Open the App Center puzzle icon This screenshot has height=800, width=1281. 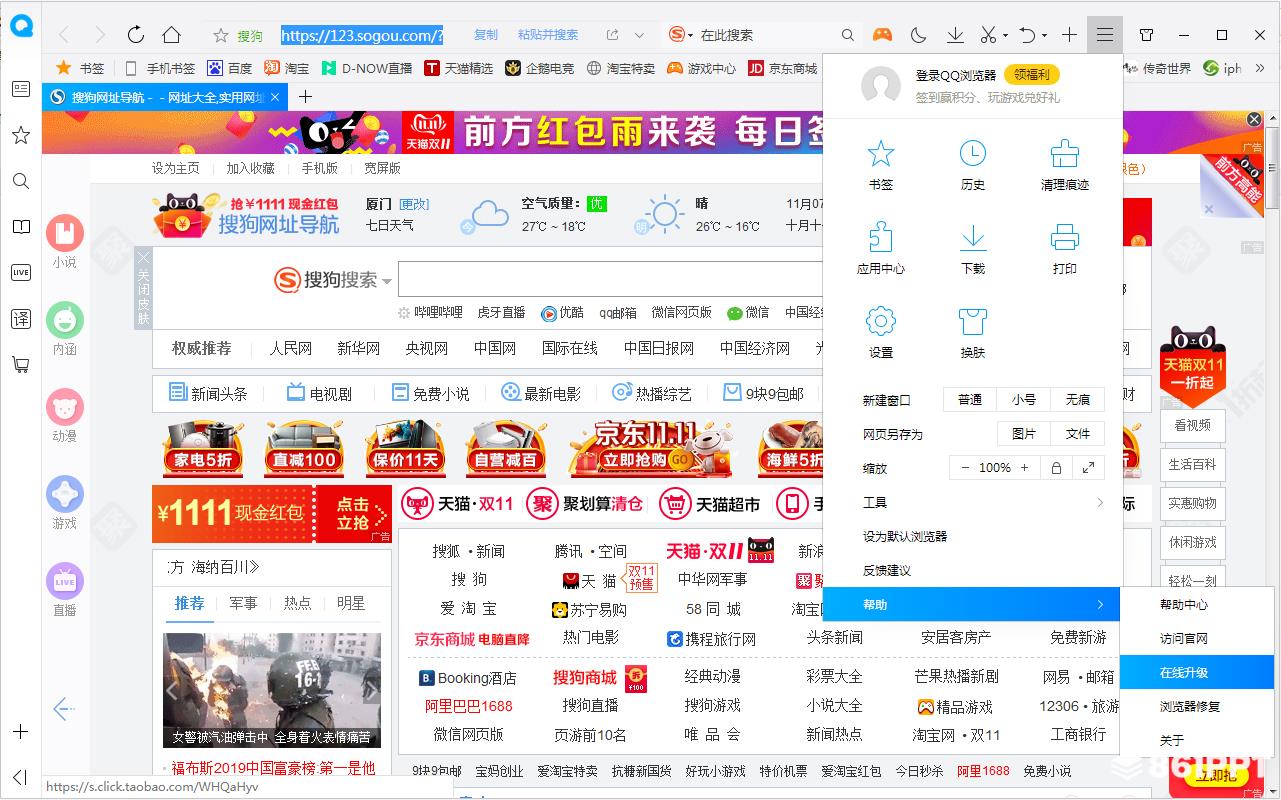point(880,238)
